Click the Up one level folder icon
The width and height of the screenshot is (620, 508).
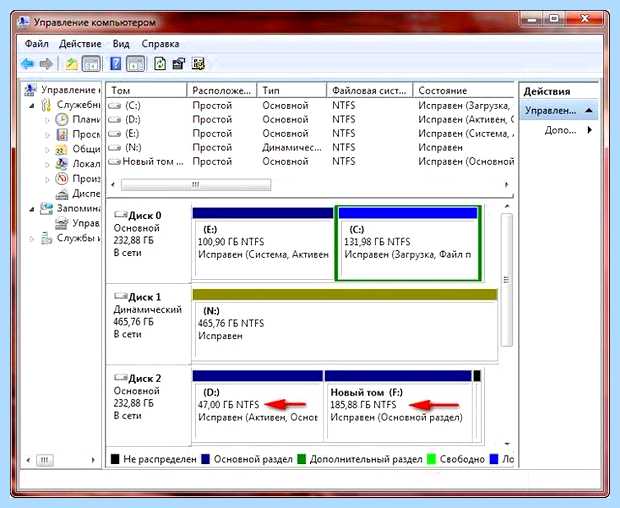coord(71,64)
